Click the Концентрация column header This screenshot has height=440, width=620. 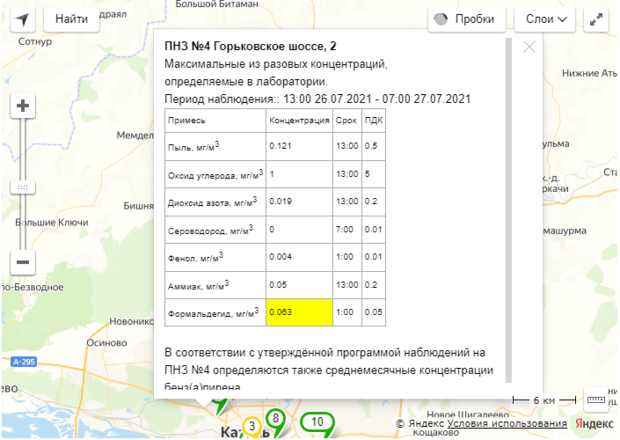point(299,120)
